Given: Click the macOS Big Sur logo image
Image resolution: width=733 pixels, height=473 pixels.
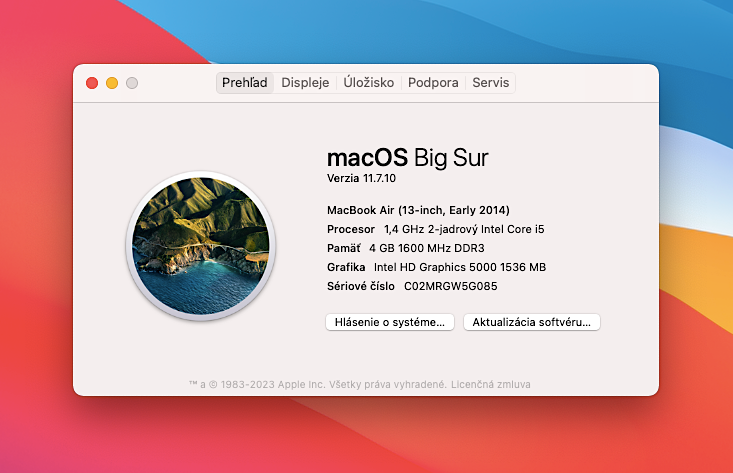Looking at the screenshot, I should 201,246.
